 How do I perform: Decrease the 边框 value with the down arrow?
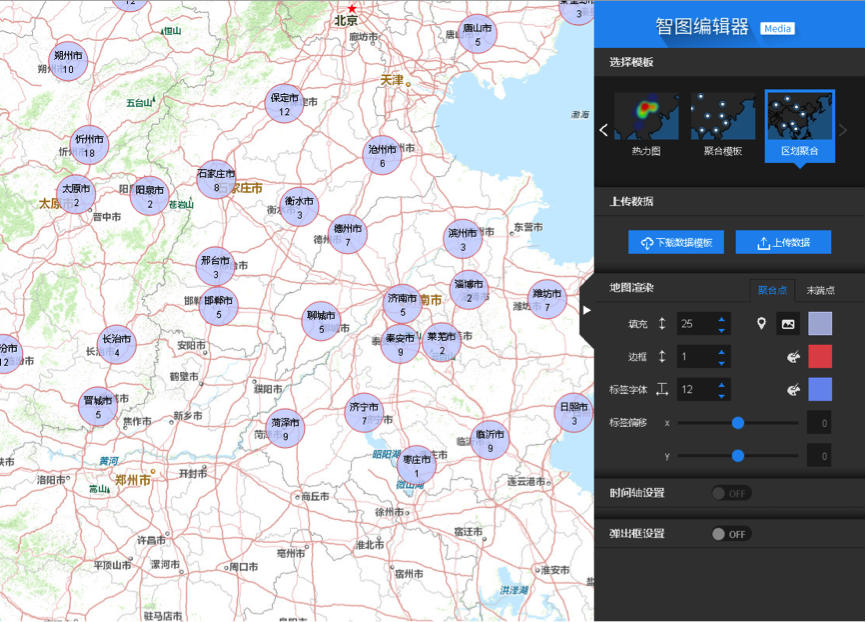pyautogui.click(x=721, y=363)
